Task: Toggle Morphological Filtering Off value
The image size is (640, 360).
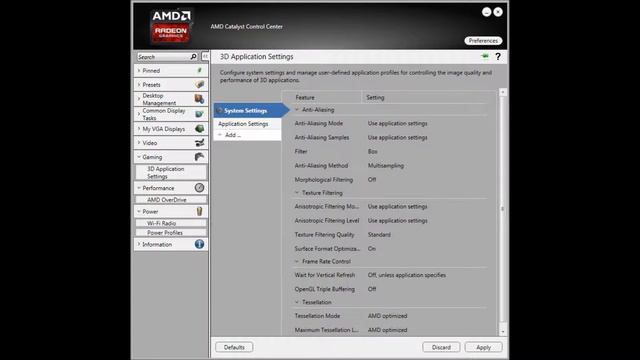Action: click(x=372, y=180)
